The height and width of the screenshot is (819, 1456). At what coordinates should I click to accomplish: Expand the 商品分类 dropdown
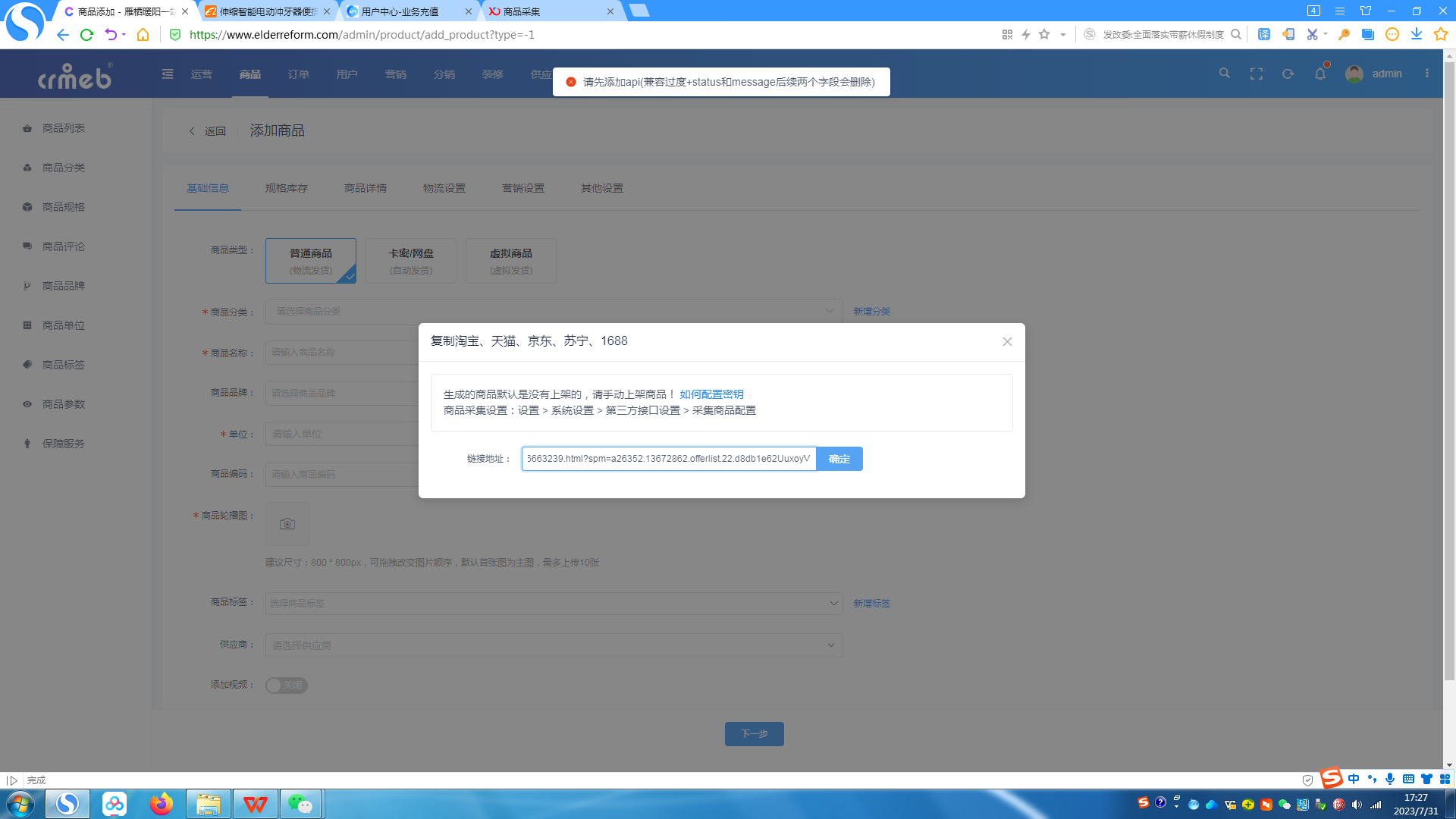(x=554, y=312)
